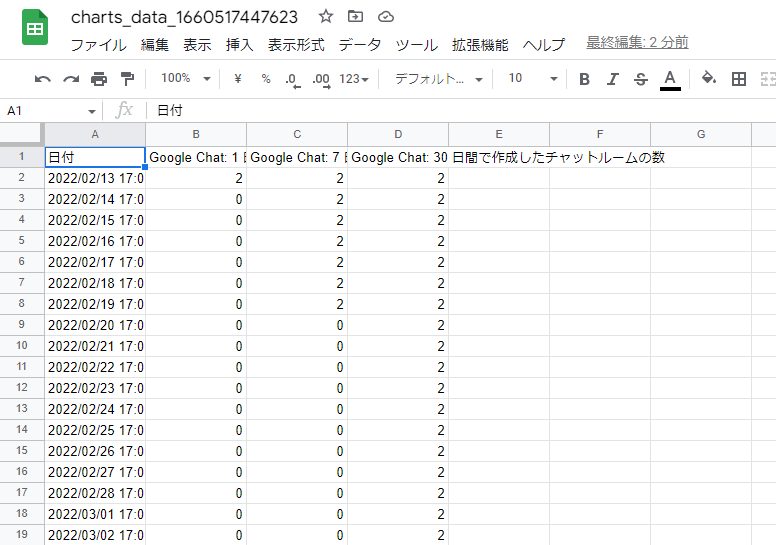The width and height of the screenshot is (776, 545).
Task: Select empty cell E2
Action: [x=499, y=178]
